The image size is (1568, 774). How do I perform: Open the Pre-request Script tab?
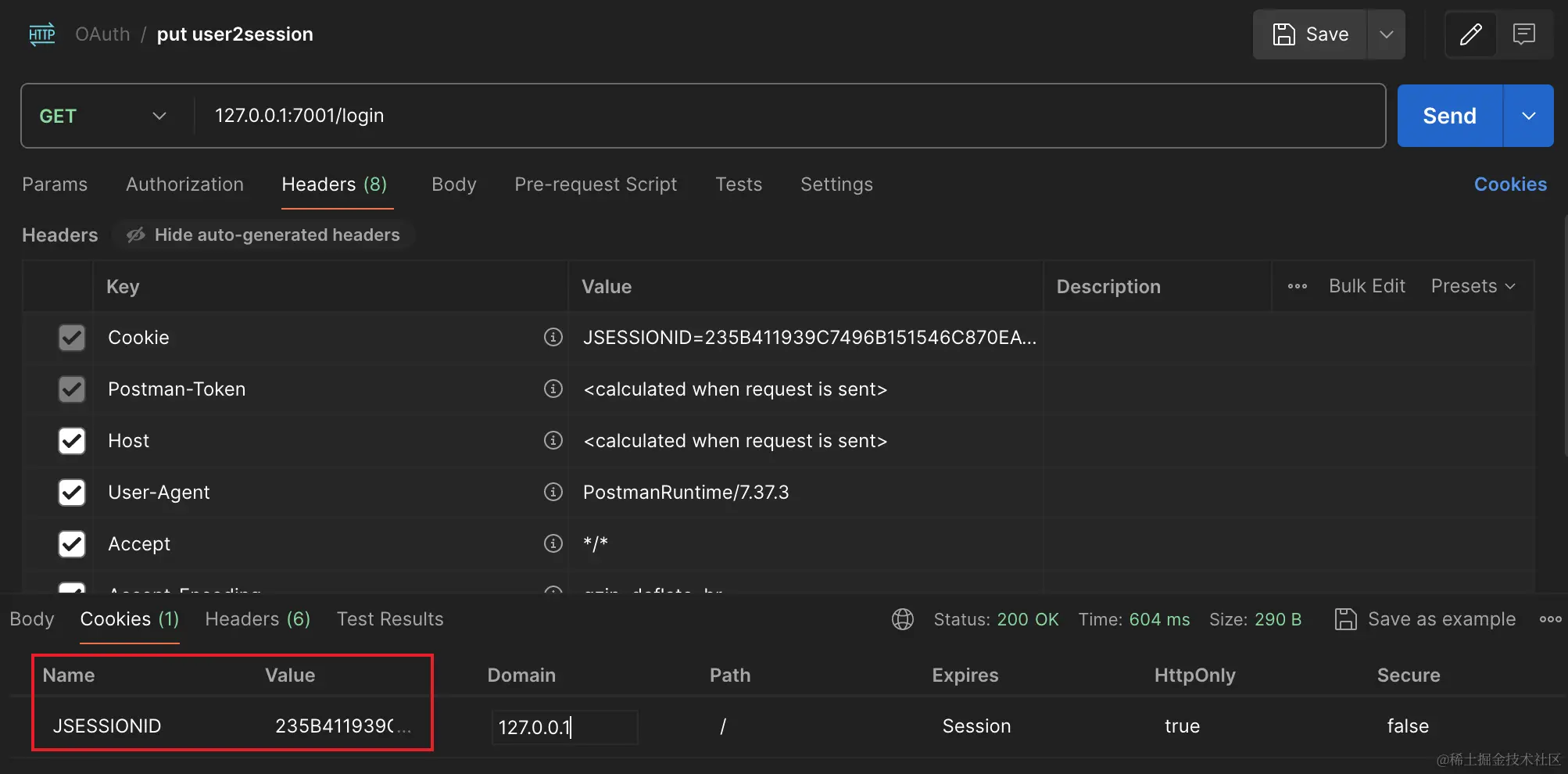pos(596,185)
